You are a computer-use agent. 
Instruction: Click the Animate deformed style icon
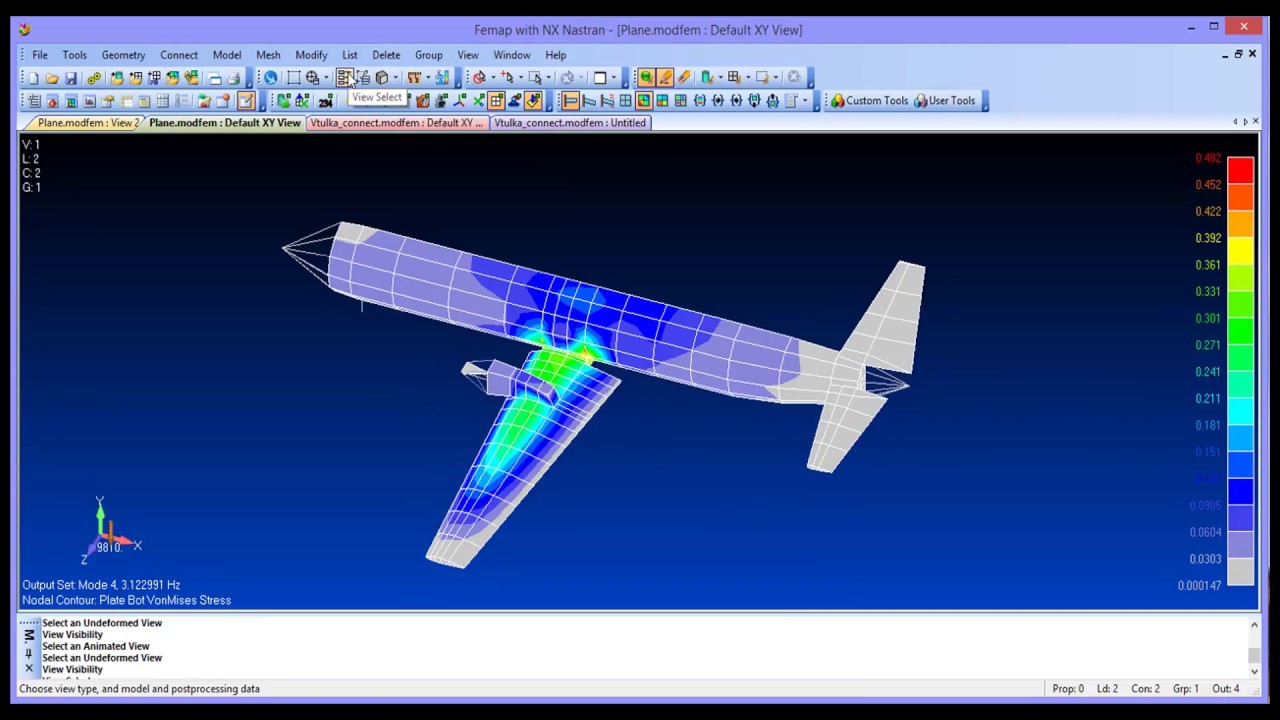[x=606, y=101]
